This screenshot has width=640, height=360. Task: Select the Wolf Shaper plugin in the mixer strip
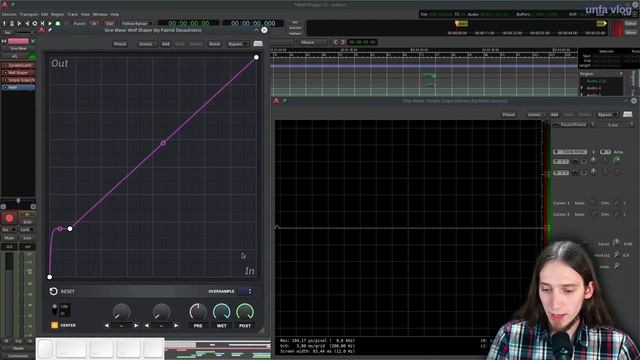19,73
